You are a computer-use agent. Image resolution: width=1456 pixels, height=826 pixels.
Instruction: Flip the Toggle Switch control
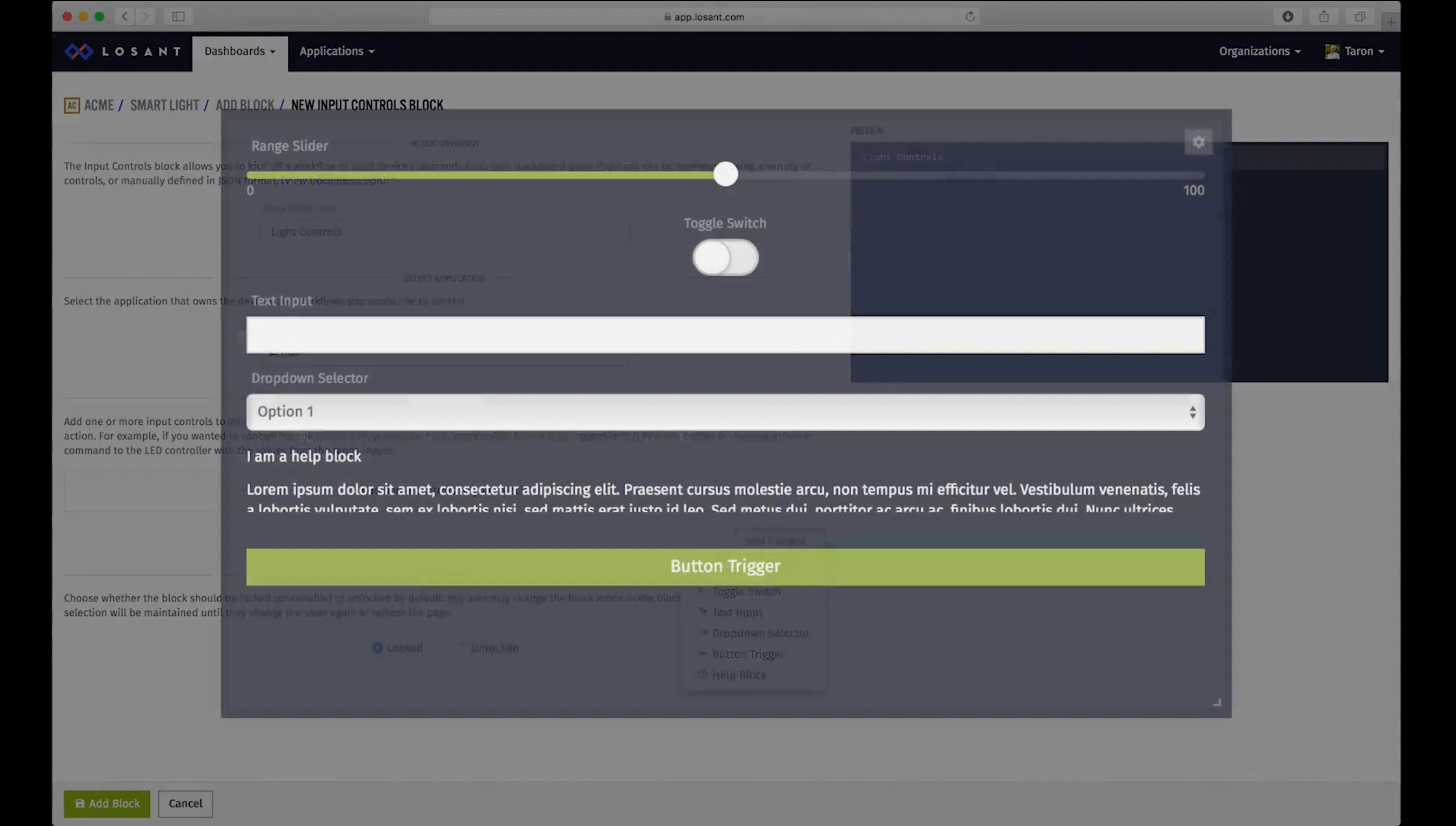click(x=725, y=257)
